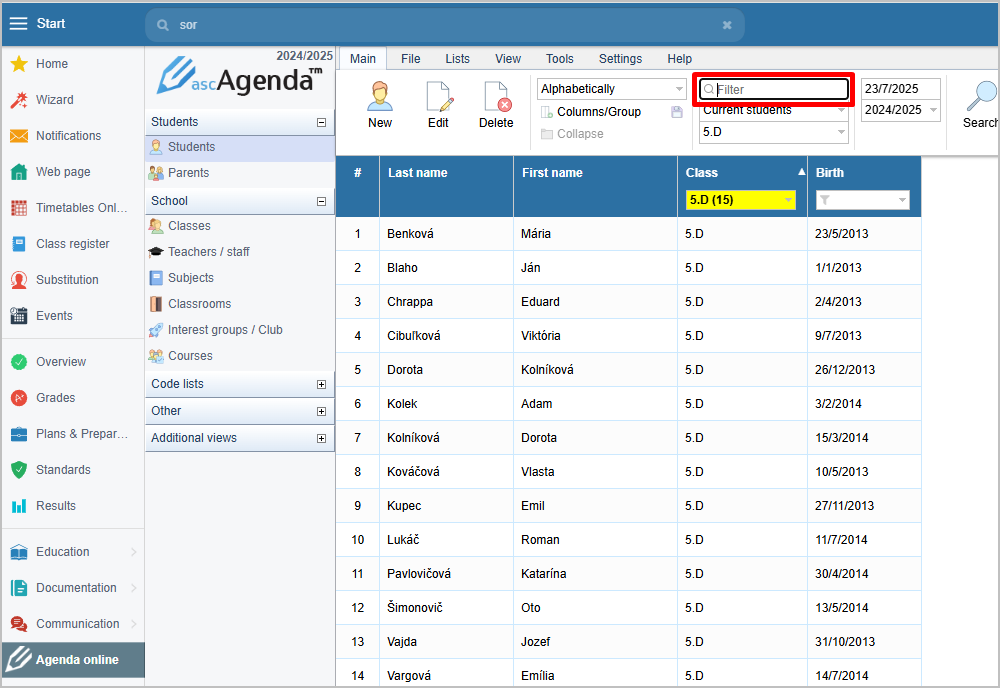
Task: Open the hamburger Start menu icon
Action: pos(18,24)
